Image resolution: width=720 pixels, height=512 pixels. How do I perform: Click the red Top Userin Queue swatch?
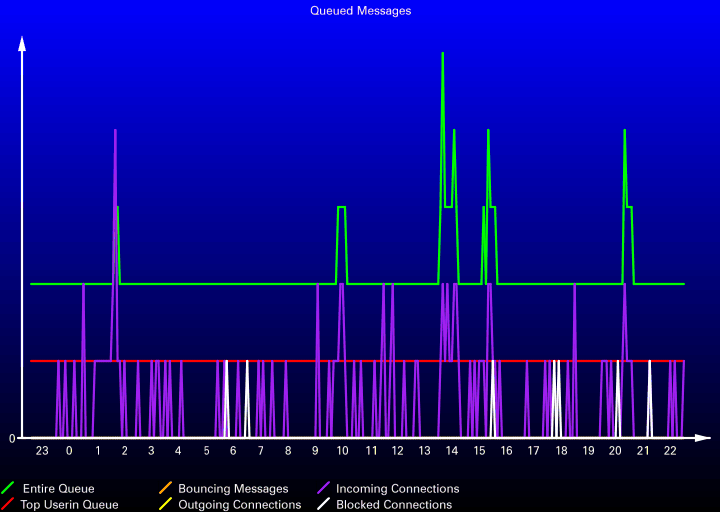8,505
